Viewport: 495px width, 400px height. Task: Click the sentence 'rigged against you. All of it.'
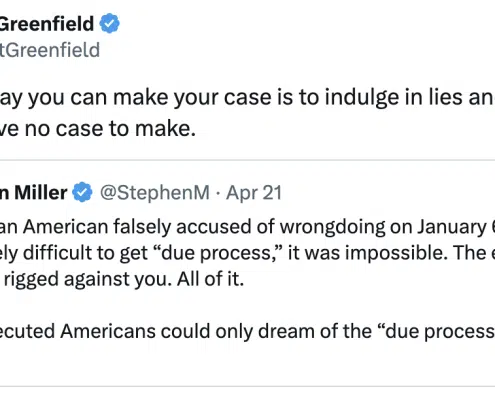[124, 279]
